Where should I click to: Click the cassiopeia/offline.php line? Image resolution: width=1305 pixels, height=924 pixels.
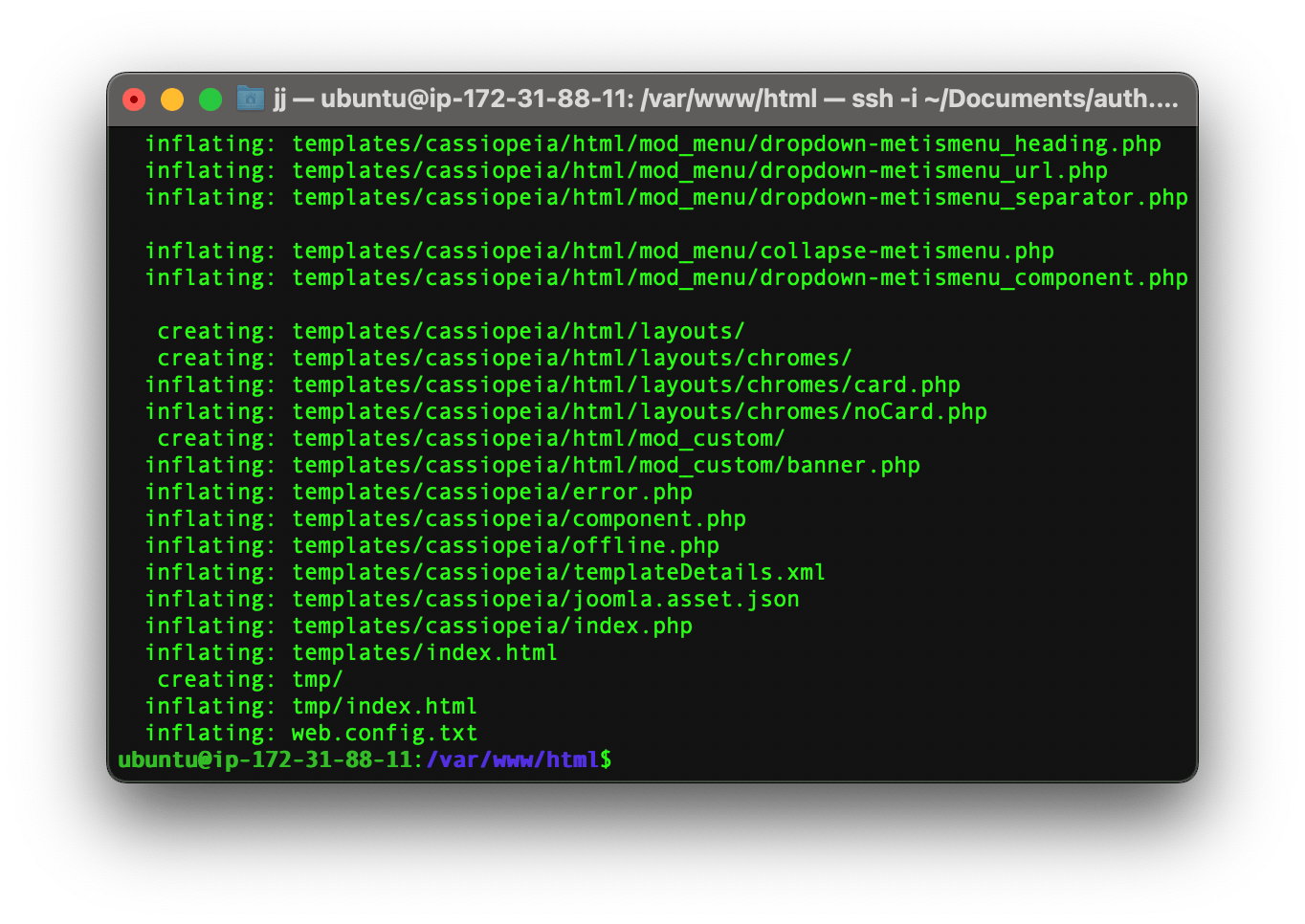tap(432, 546)
